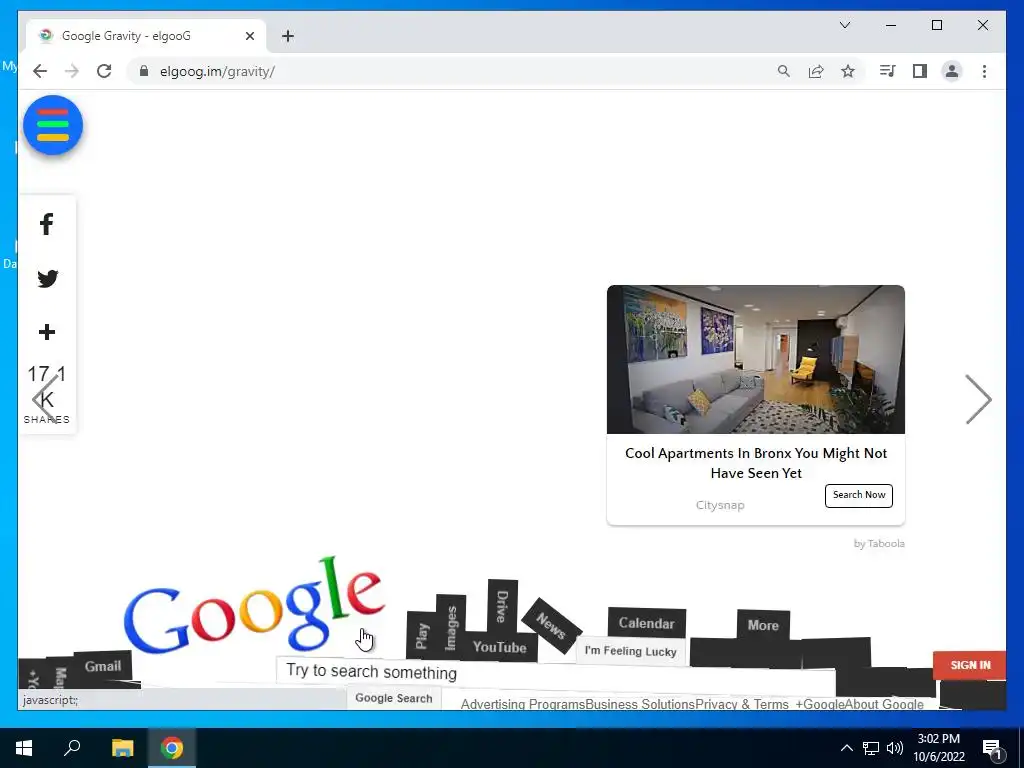This screenshot has width=1024, height=768.
Task: Open the Cool Apartments In Bronx headline
Action: pyautogui.click(x=756, y=463)
